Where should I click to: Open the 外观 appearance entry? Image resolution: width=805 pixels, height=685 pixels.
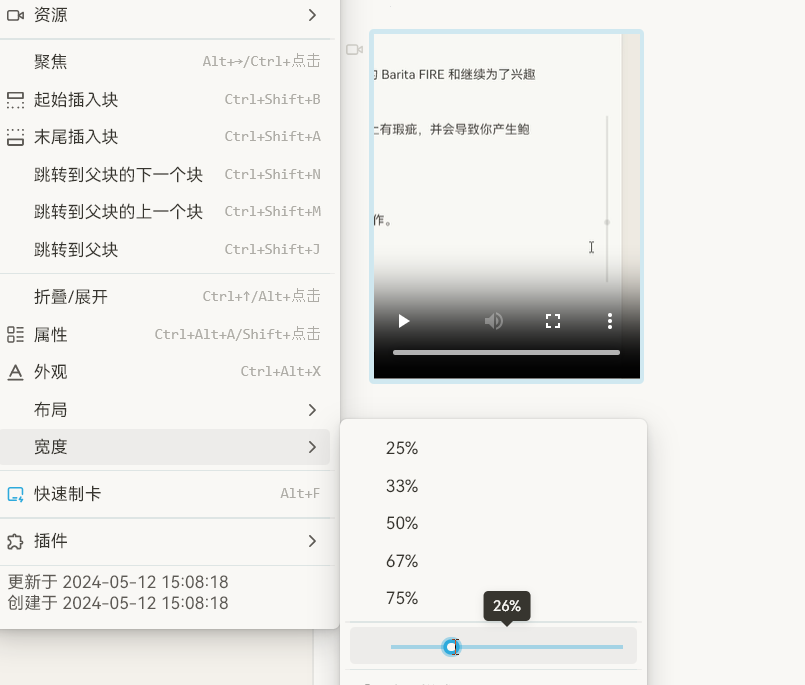pos(164,372)
